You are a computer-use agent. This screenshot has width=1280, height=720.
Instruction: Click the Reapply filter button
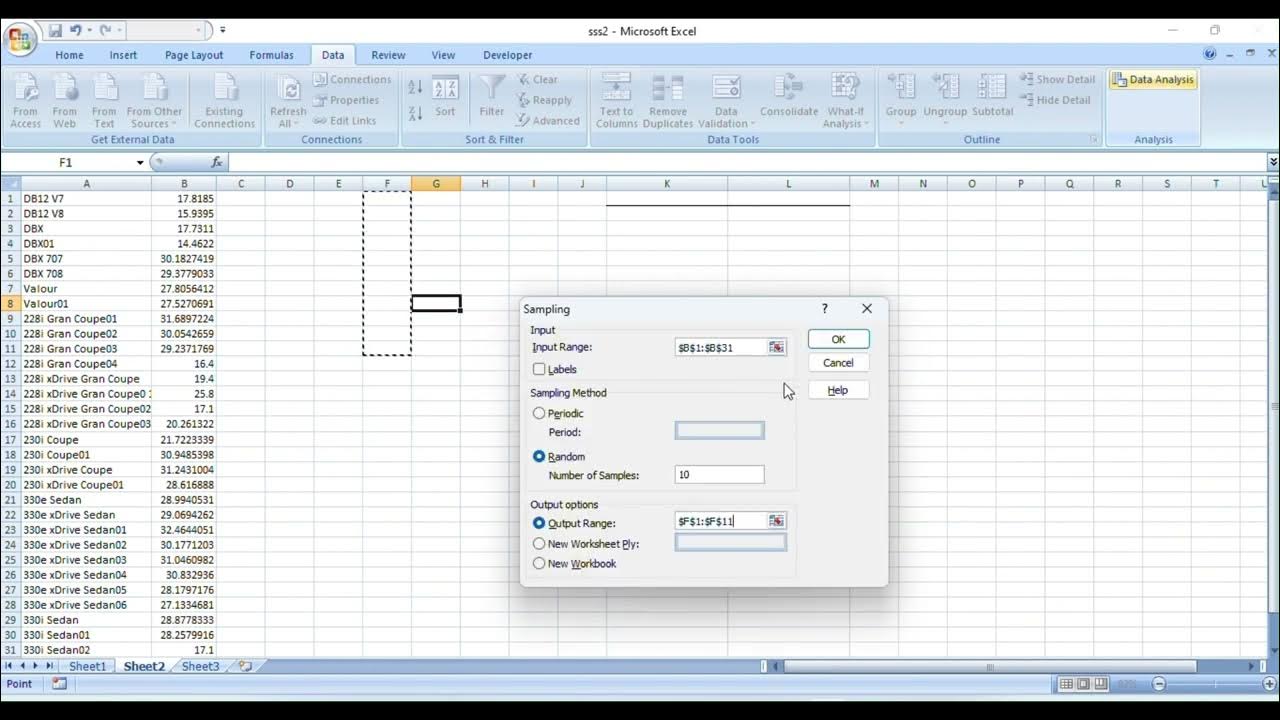[545, 100]
